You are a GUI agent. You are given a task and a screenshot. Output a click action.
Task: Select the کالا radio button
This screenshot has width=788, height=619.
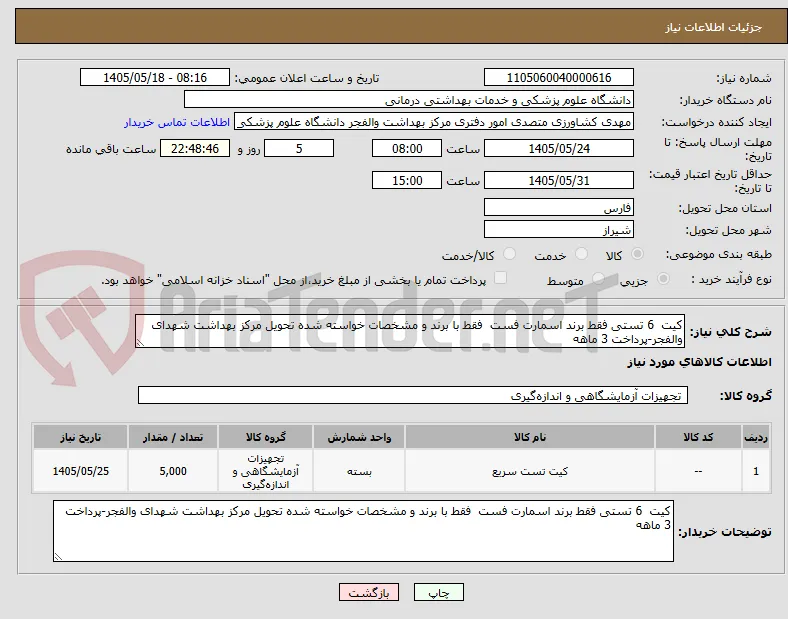637,254
